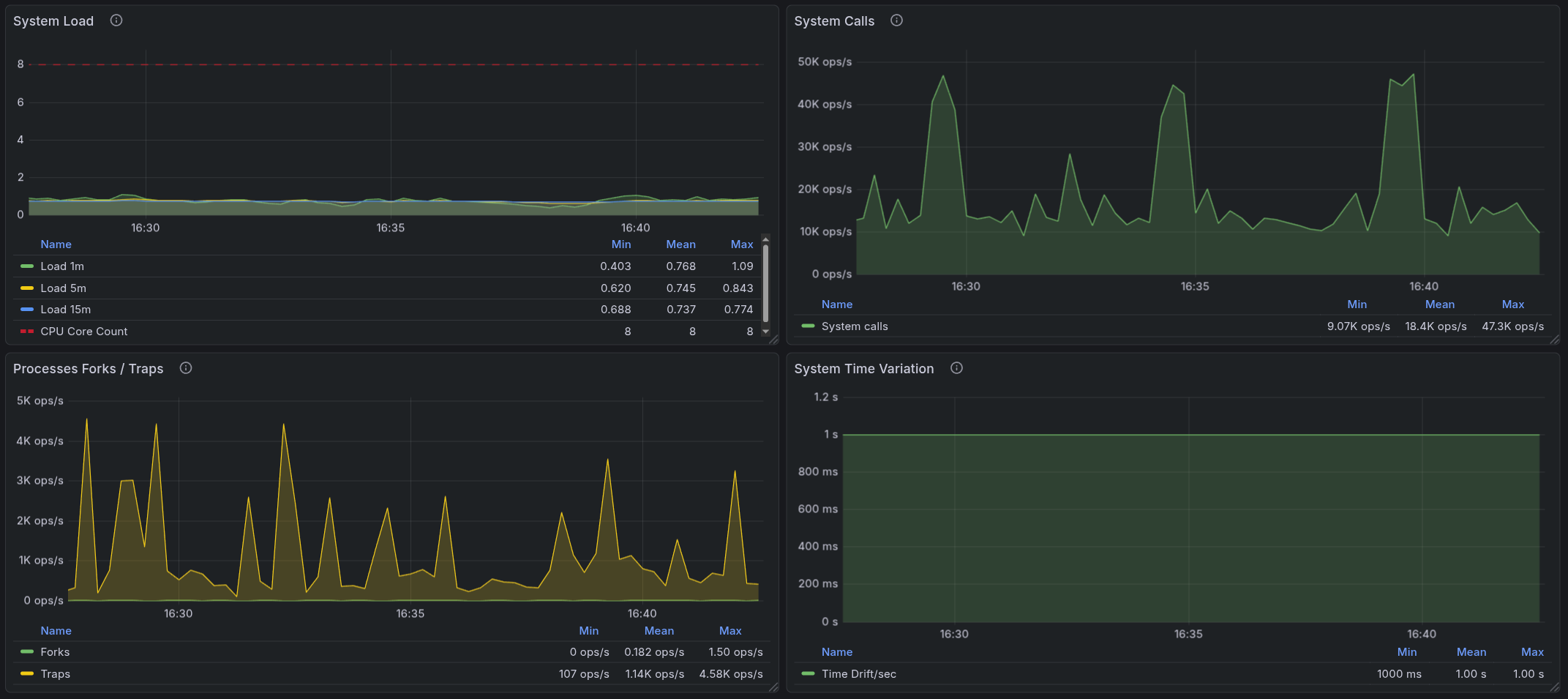Open System Time Variation panel title menu
The image size is (1568, 699).
[x=863, y=369]
